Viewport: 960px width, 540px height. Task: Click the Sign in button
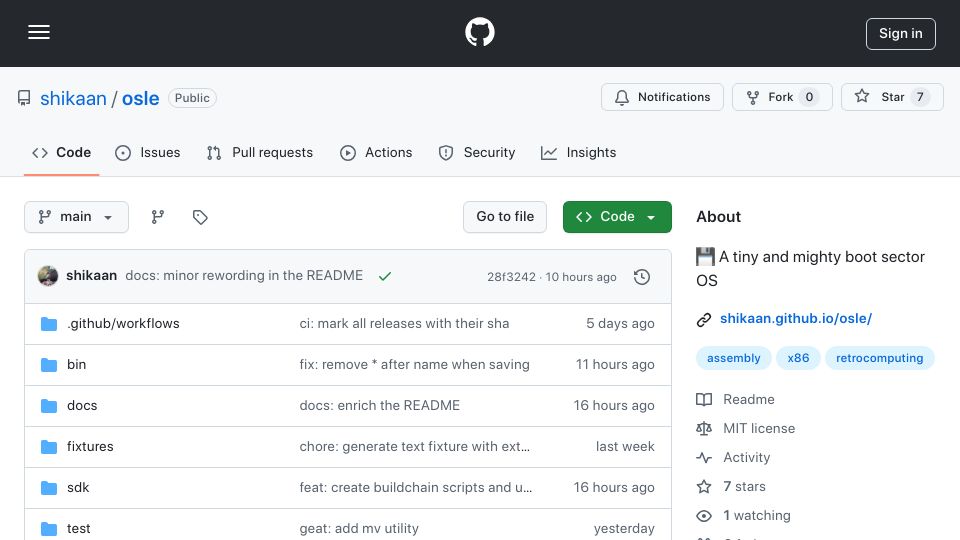(901, 34)
